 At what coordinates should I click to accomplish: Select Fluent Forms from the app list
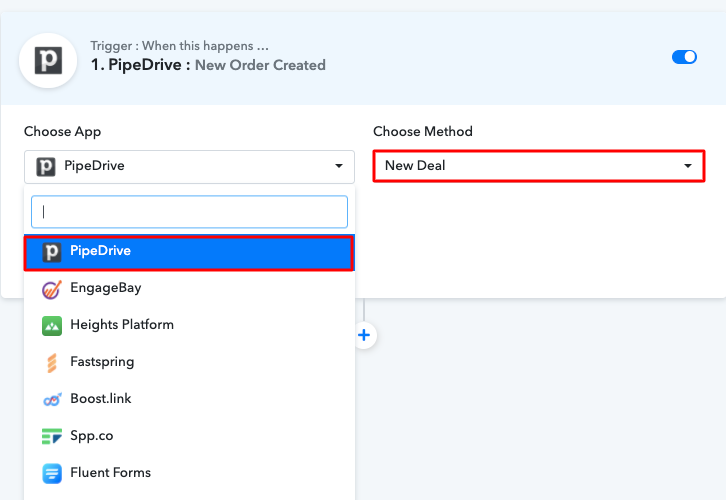[x=189, y=474]
